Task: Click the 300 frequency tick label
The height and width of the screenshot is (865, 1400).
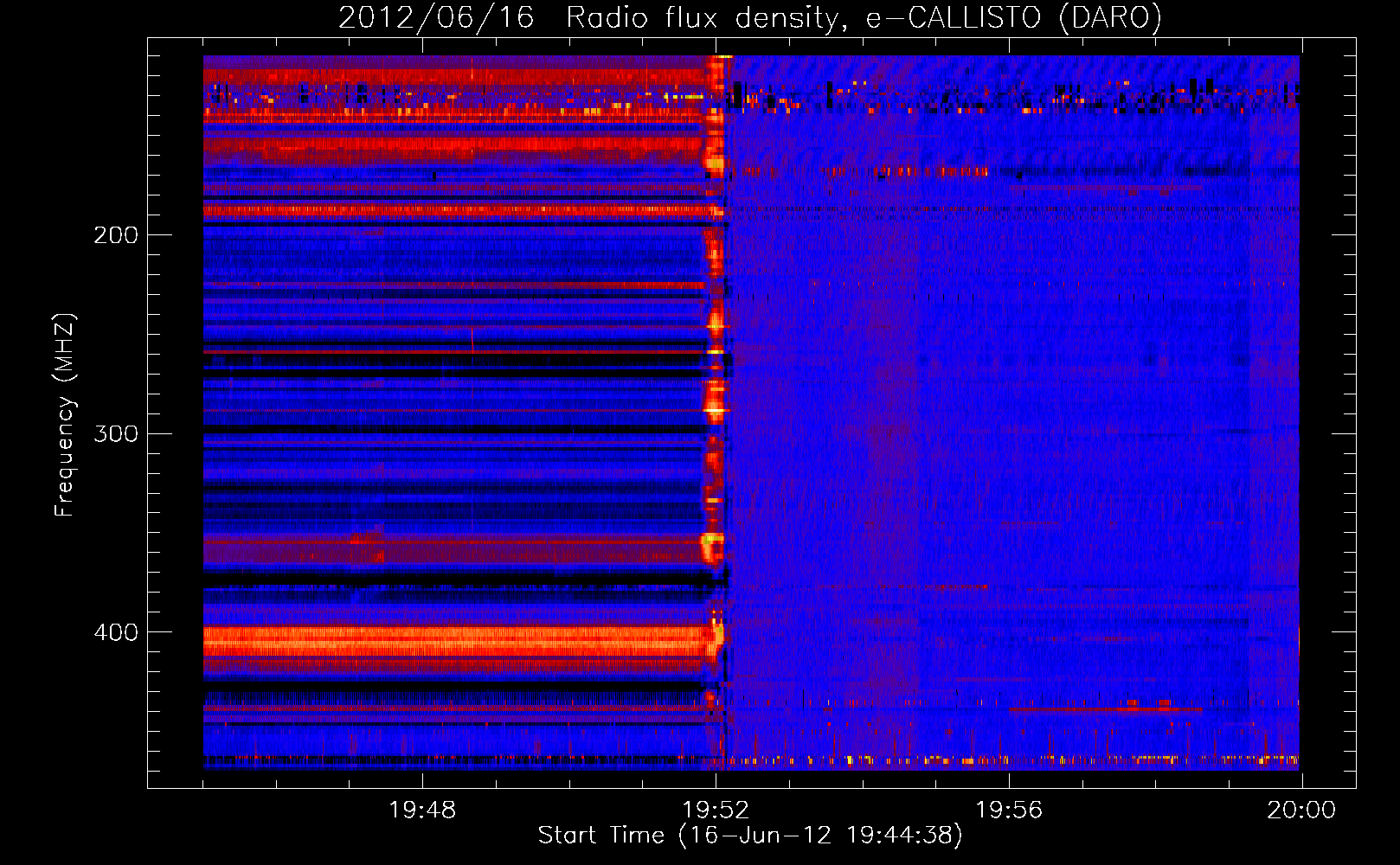Action: pos(116,434)
